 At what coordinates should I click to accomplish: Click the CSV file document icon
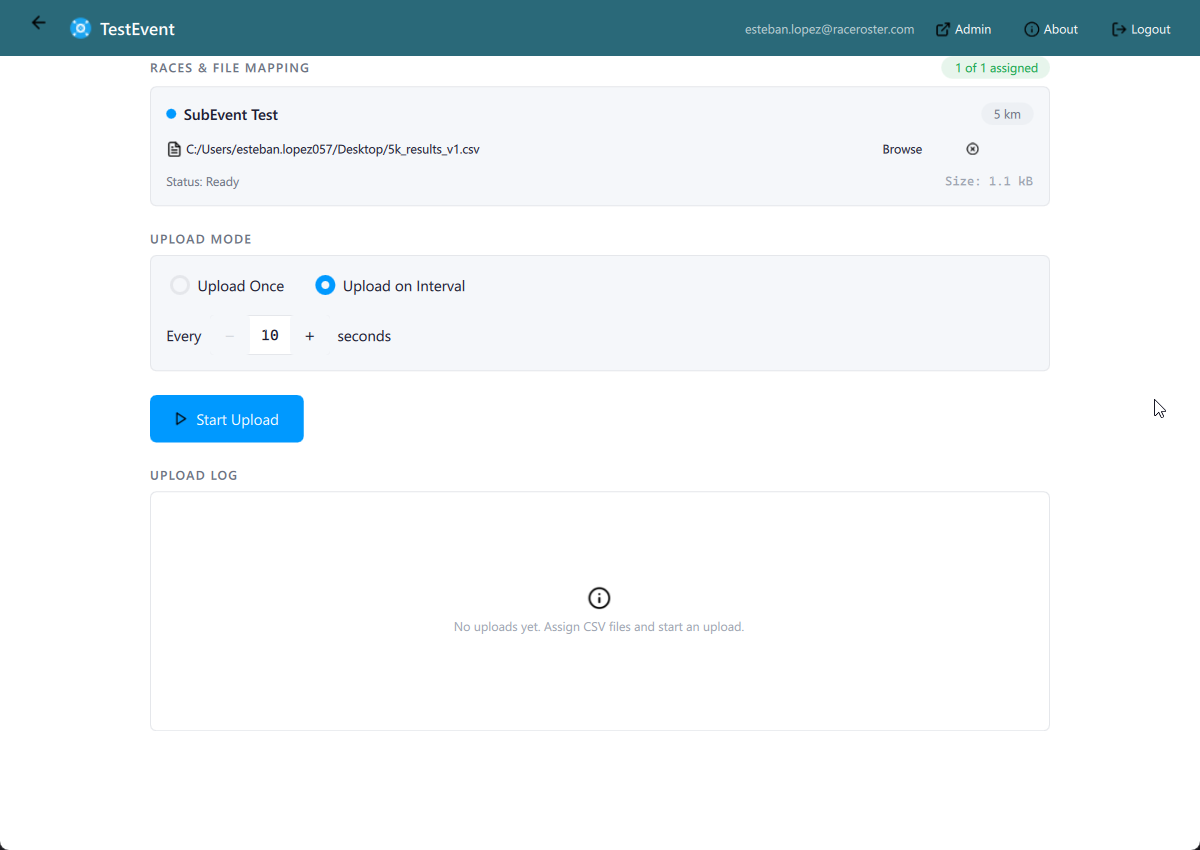(x=174, y=150)
